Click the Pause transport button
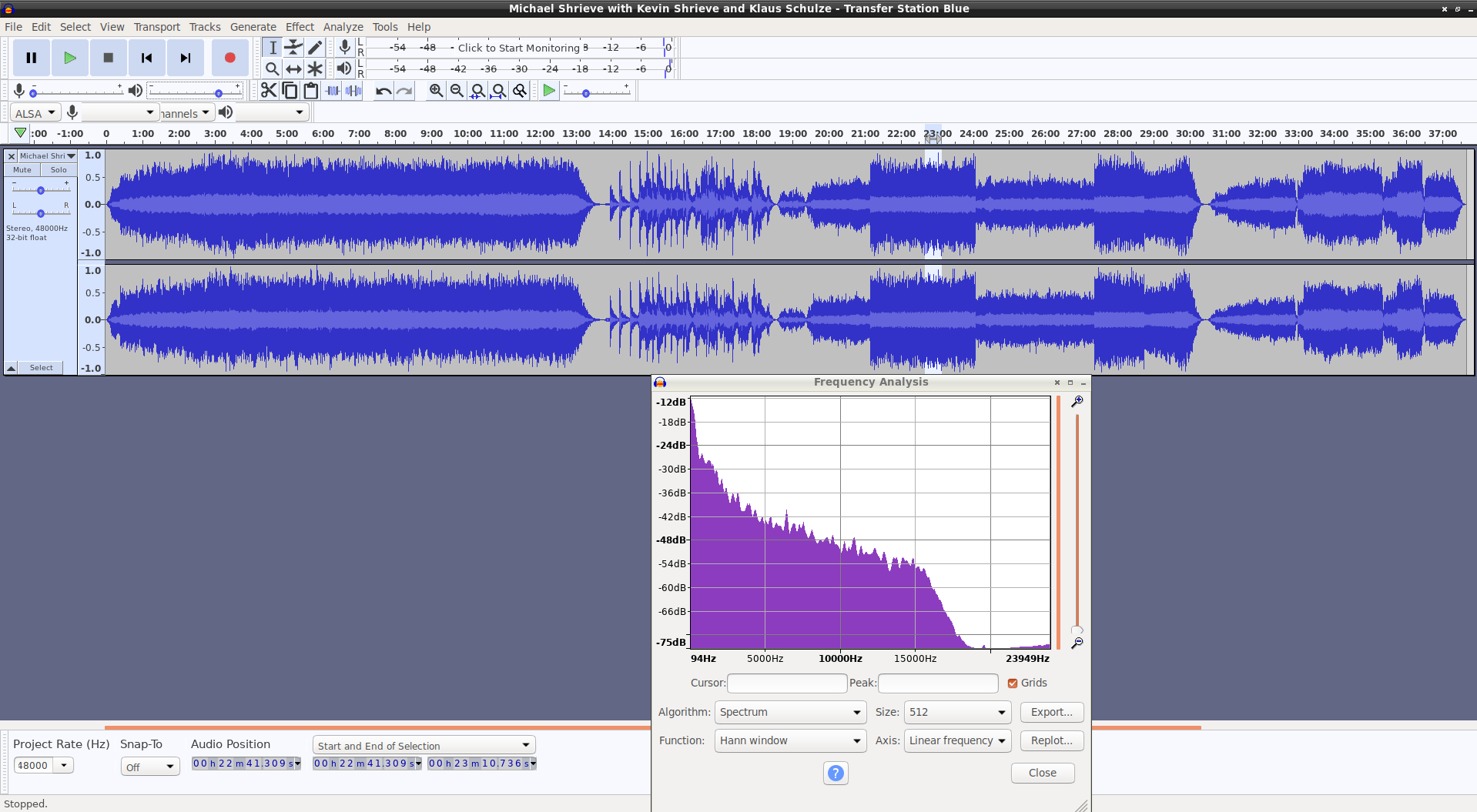This screenshot has width=1477, height=812. [x=32, y=58]
